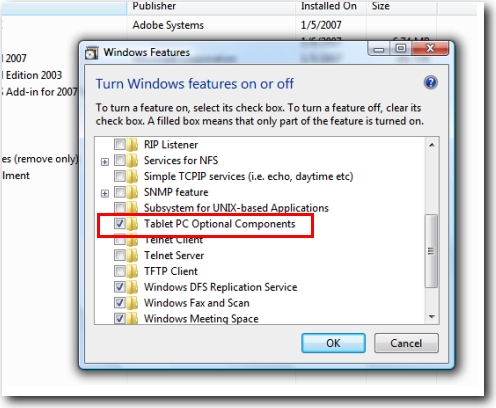This screenshot has width=496, height=408.
Task: Click the RIP Listener folder icon
Action: 132,145
